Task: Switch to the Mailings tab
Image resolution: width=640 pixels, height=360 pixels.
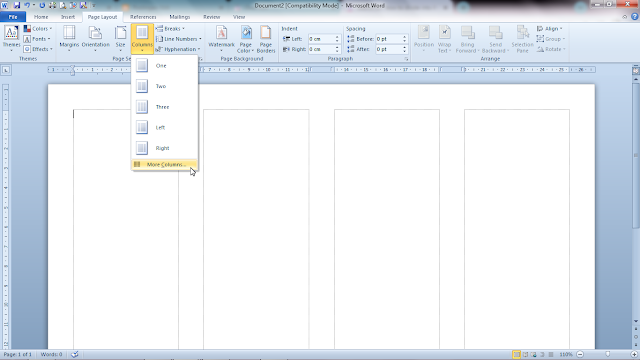Action: (x=180, y=17)
